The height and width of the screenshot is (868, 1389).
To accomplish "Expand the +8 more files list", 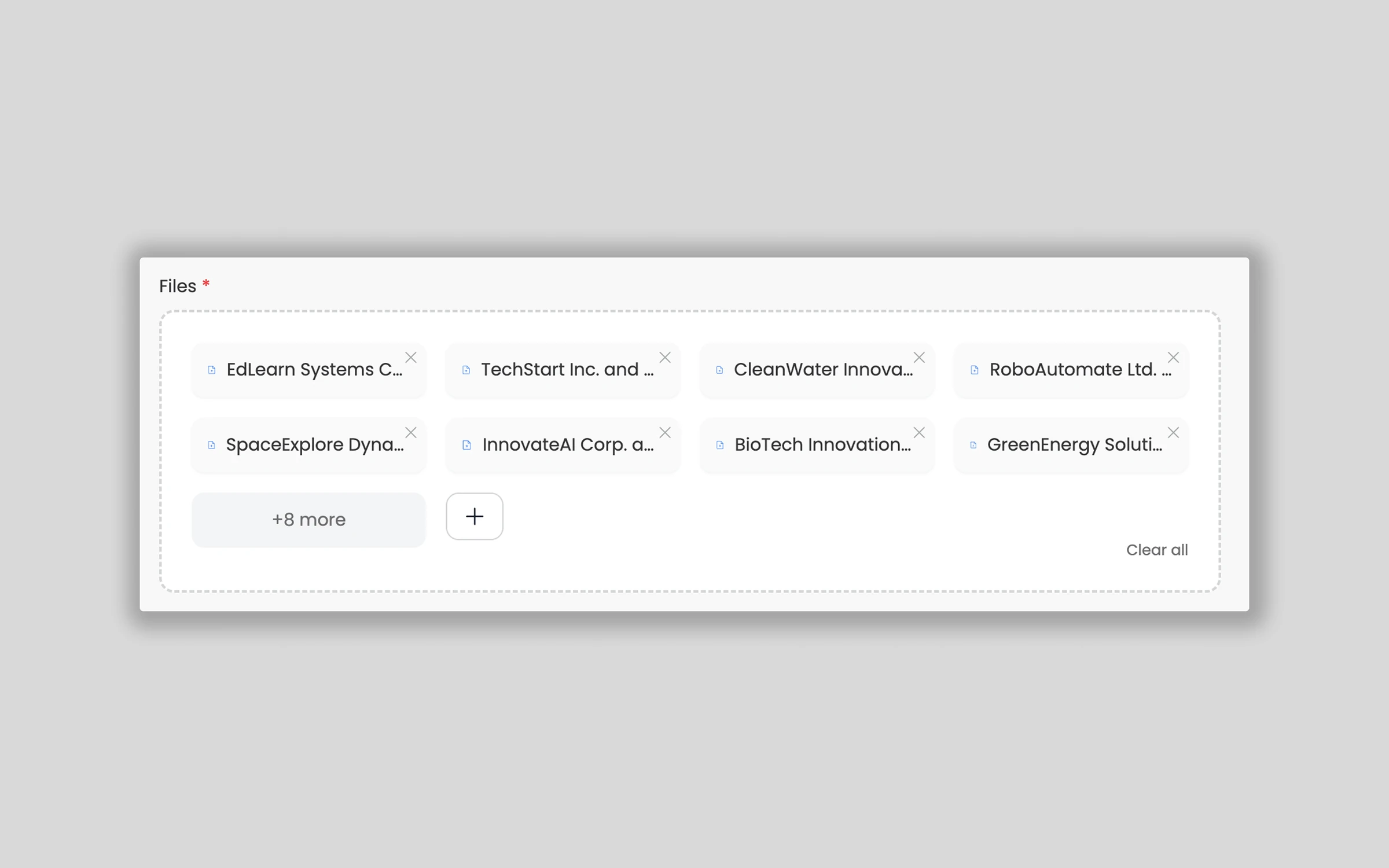I will click(x=308, y=520).
